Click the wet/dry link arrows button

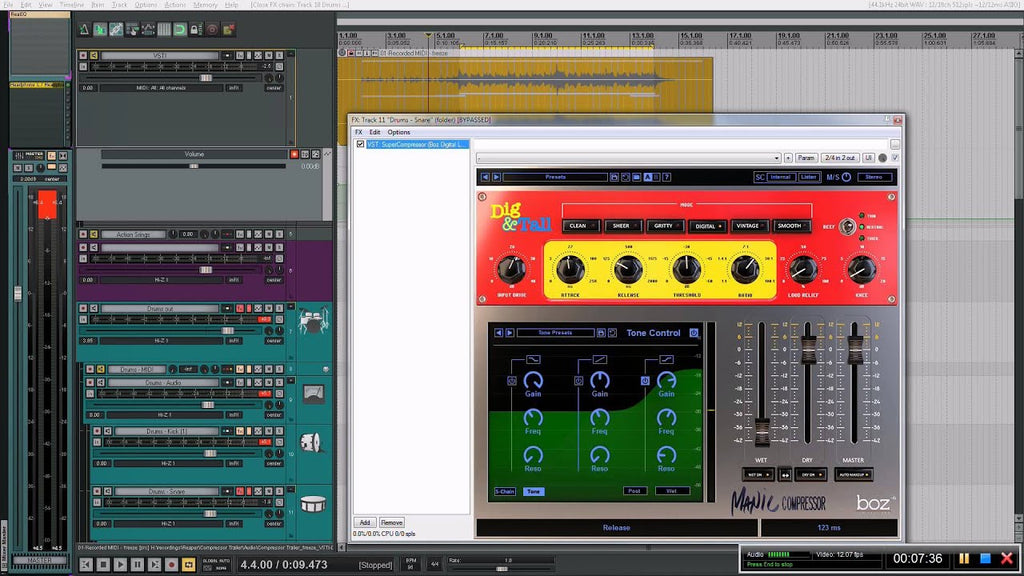[x=785, y=475]
